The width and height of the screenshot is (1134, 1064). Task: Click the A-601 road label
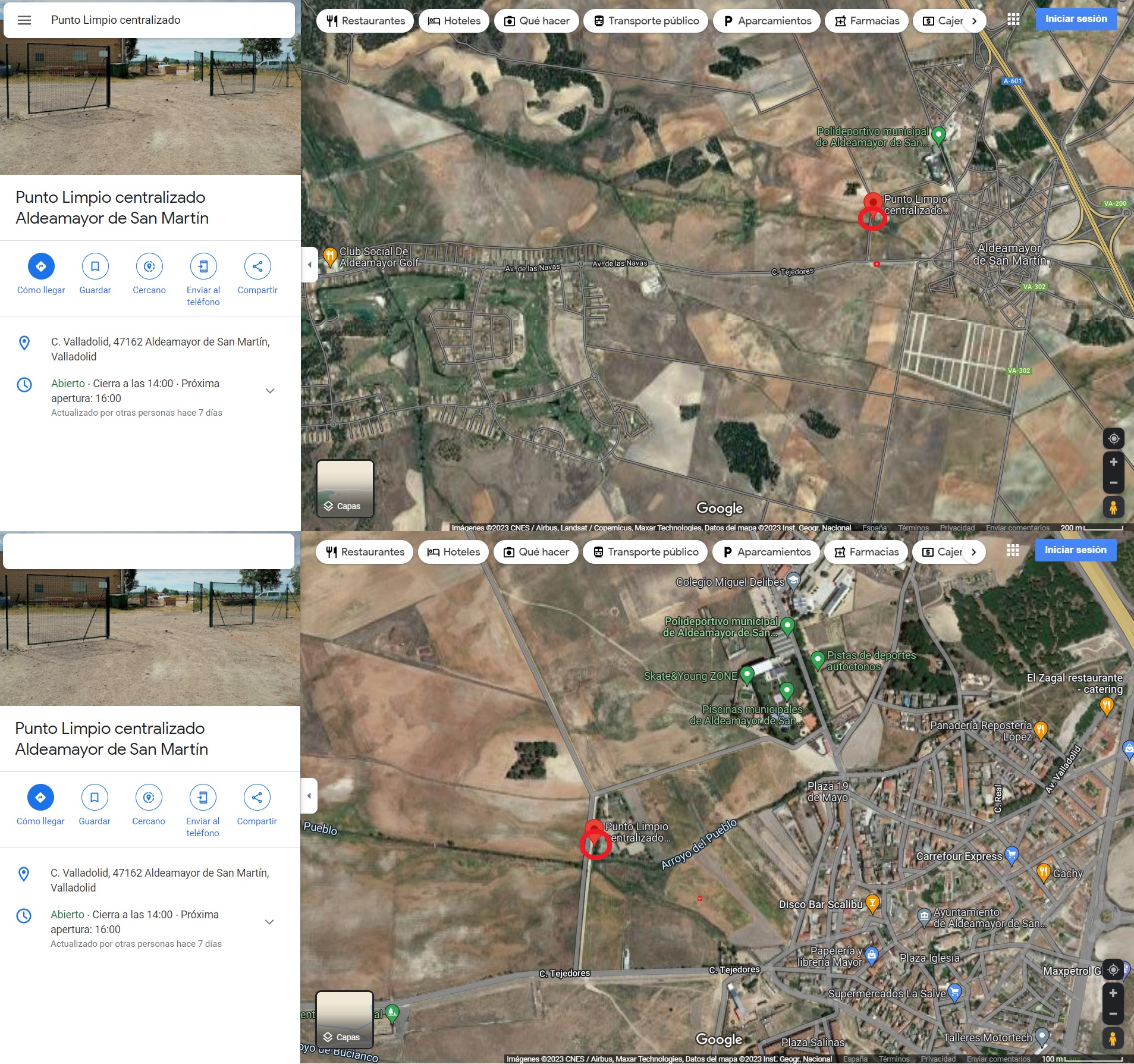pyautogui.click(x=1012, y=81)
